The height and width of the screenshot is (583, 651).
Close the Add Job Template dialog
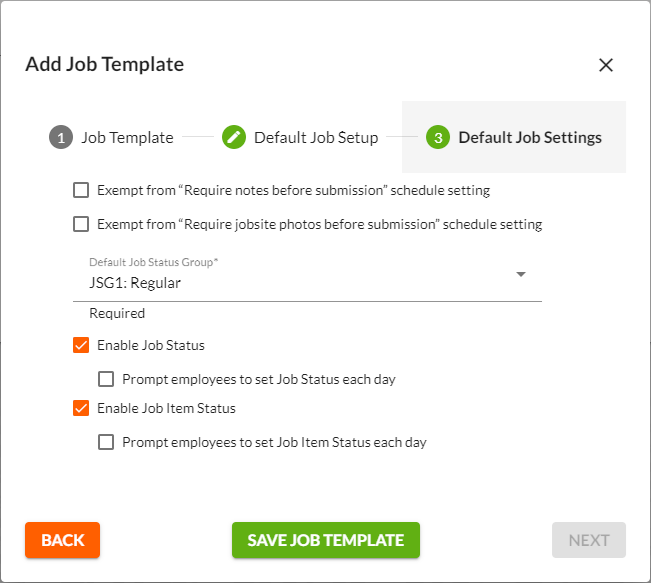[605, 65]
